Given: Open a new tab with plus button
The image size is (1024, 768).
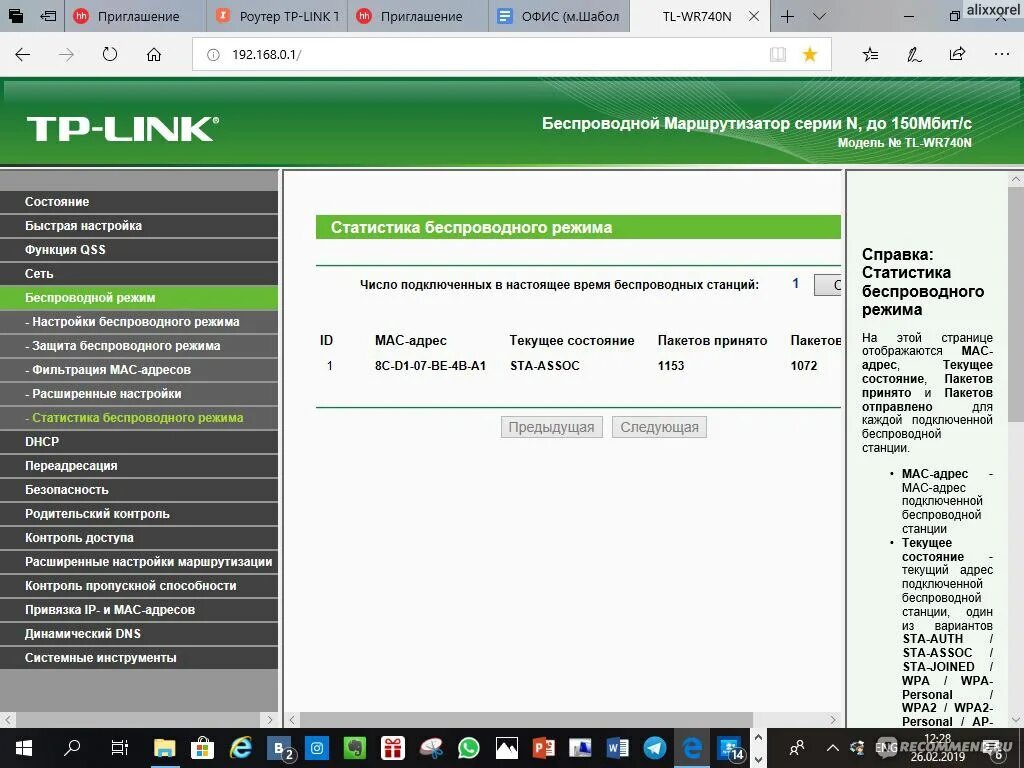Looking at the screenshot, I should click(x=788, y=16).
